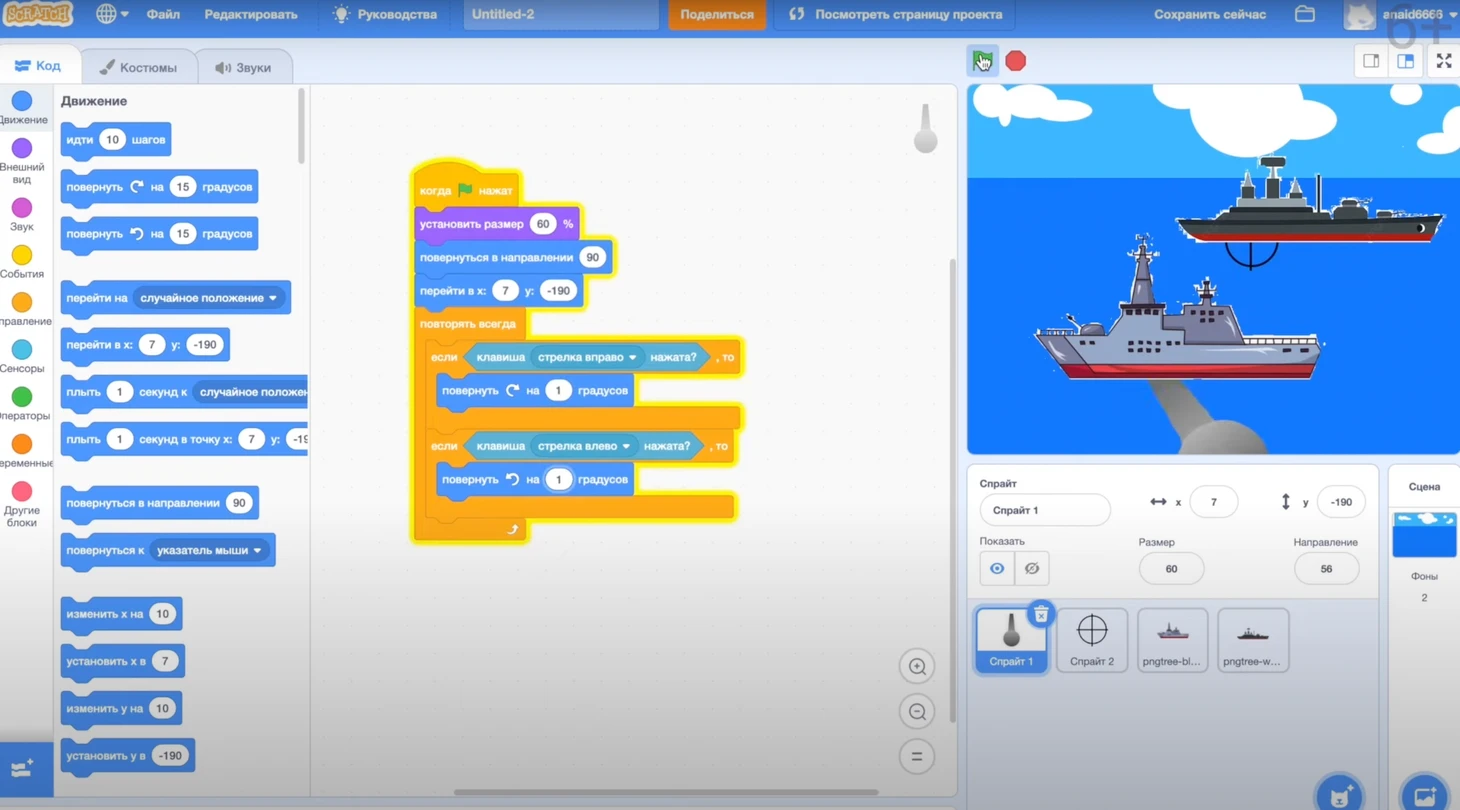Click the Поделиться share button
This screenshot has width=1460, height=810.
pos(717,14)
